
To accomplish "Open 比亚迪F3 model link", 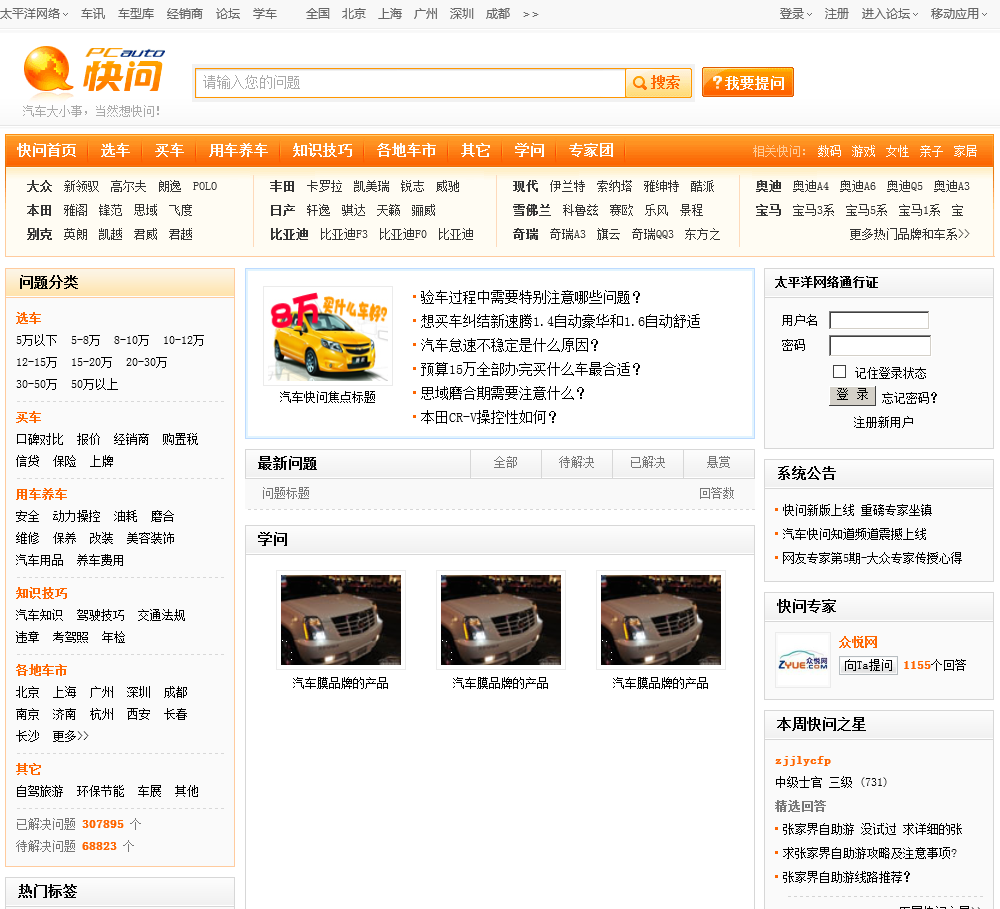I will (x=344, y=234).
